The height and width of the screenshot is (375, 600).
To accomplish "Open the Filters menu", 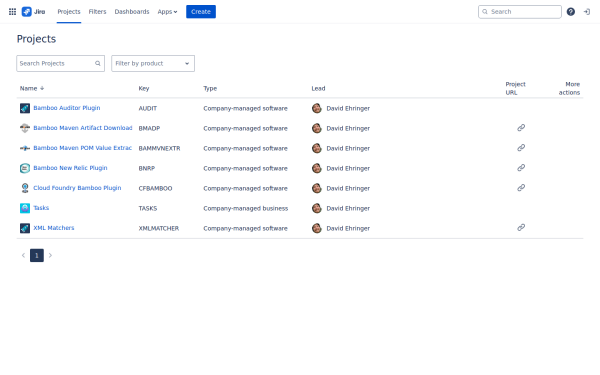I will 97,12.
